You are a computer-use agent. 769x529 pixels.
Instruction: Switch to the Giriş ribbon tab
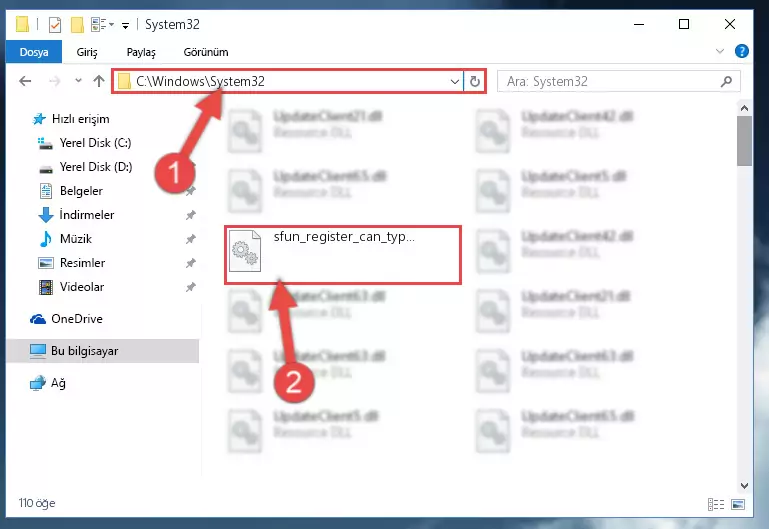coord(87,52)
